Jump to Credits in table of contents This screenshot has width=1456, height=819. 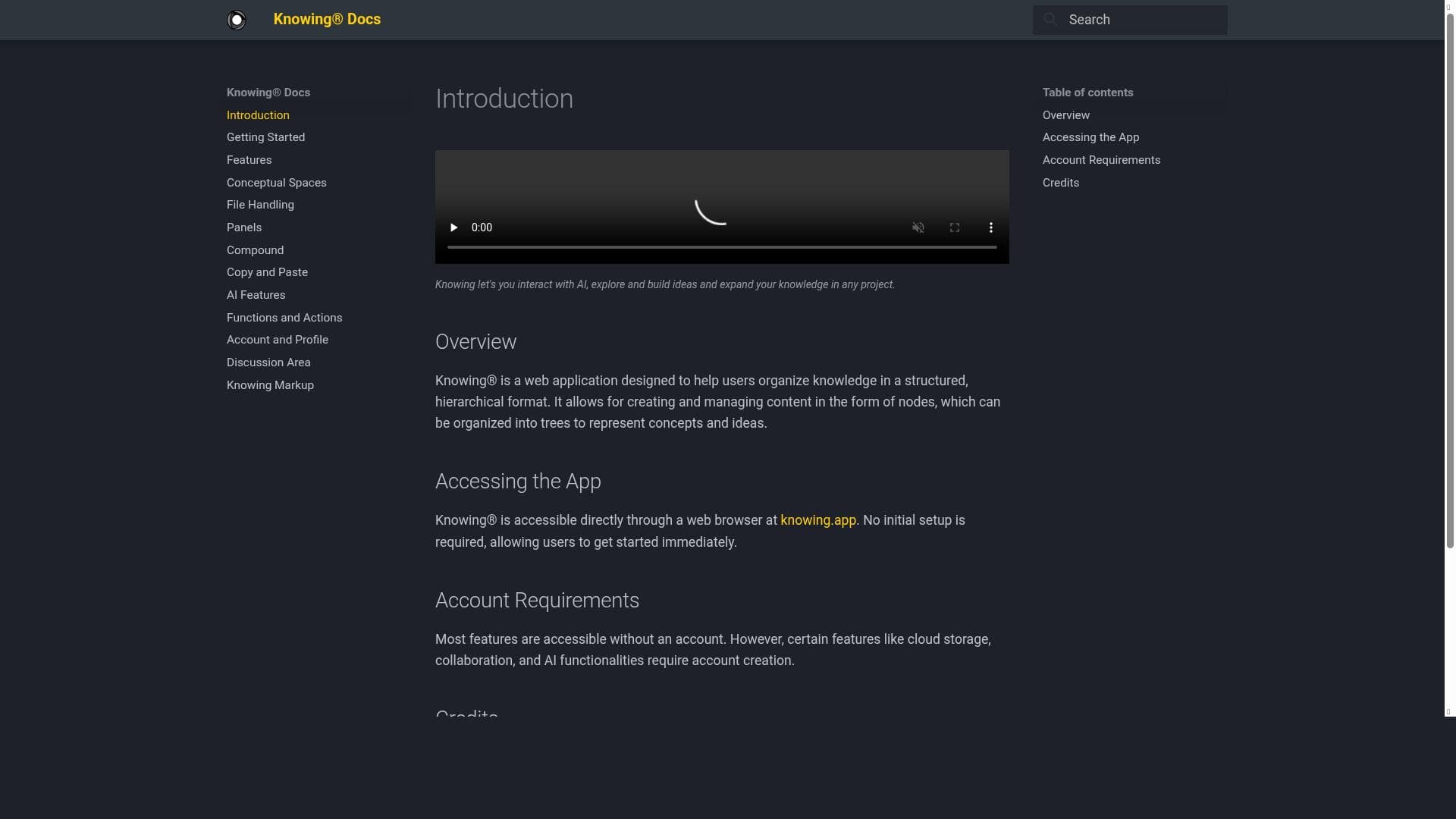(x=1060, y=183)
